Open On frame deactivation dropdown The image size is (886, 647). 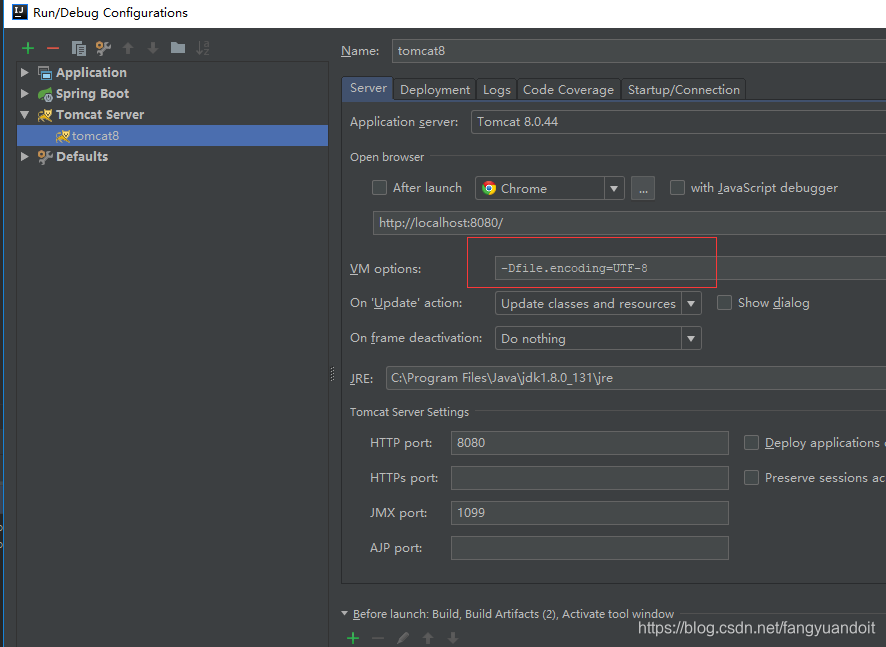691,338
